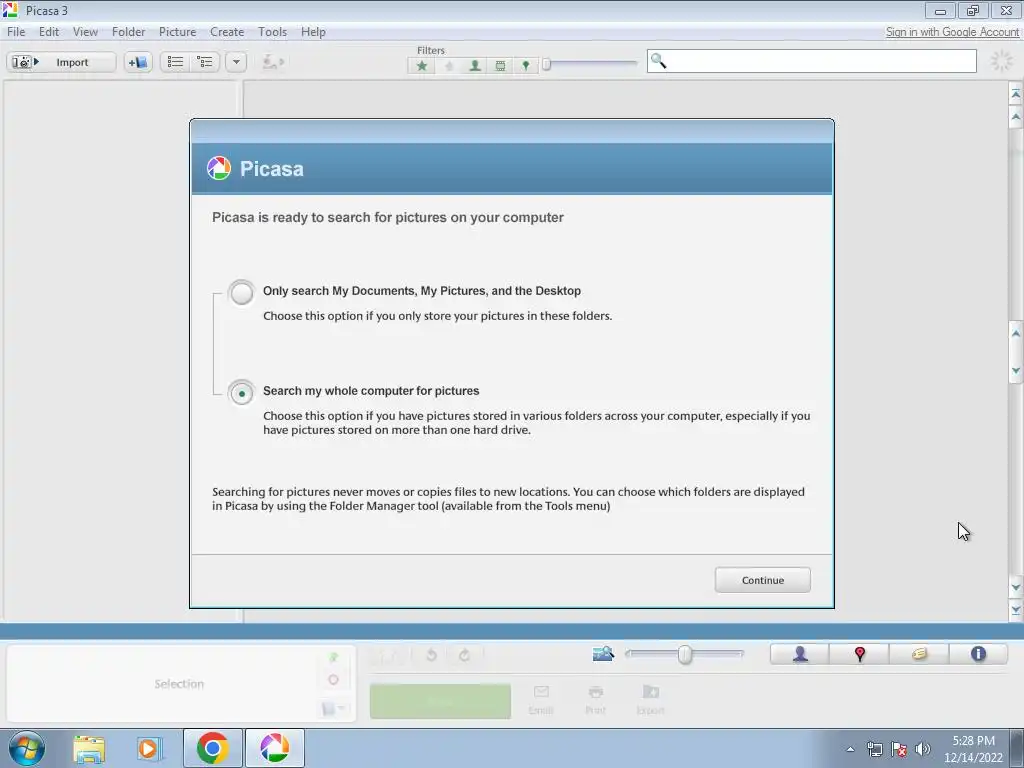Click the scrollbar down arrow near the bottom
1024x768 pixels.
click(x=1016, y=587)
